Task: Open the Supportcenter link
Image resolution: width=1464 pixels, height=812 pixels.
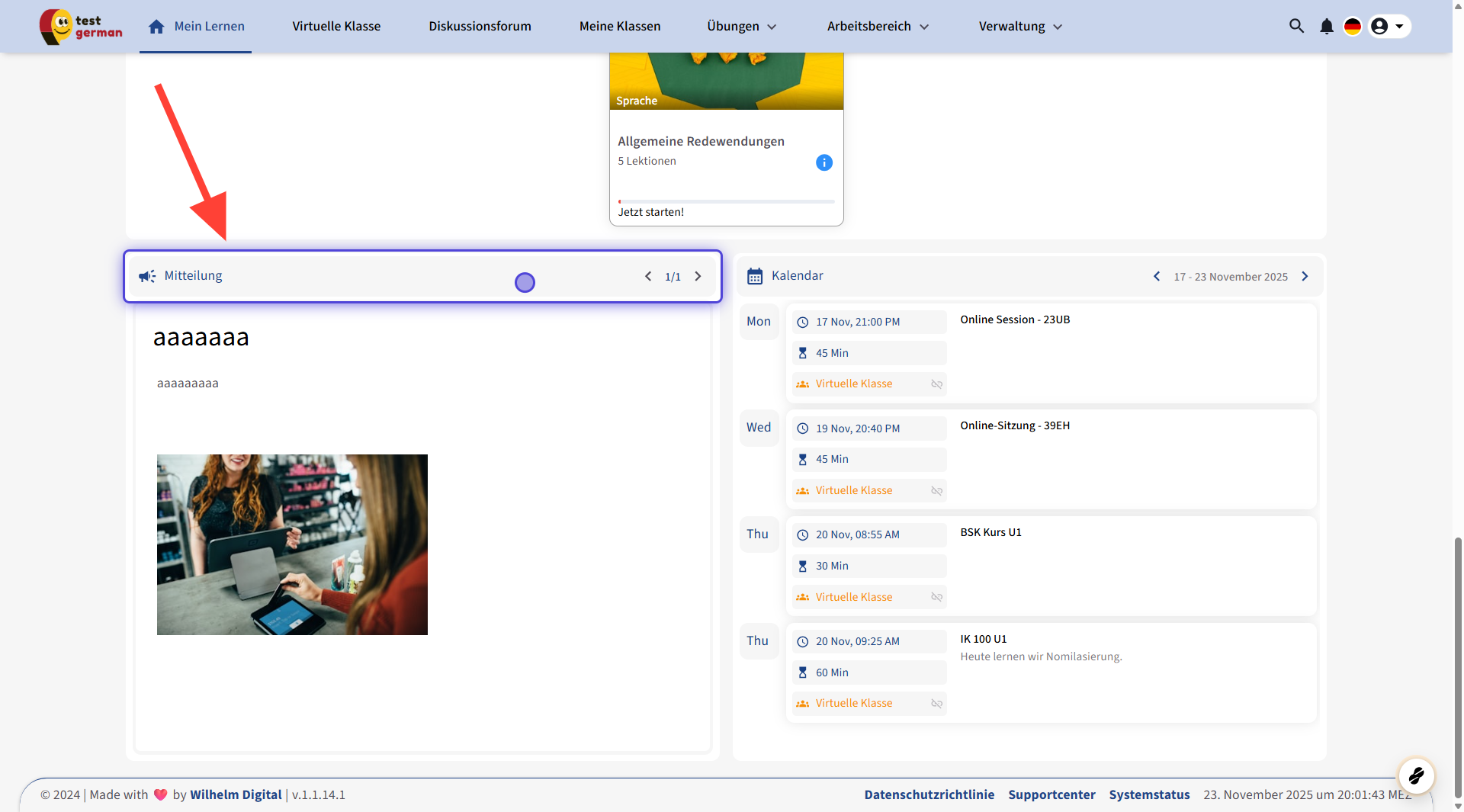Action: (x=1051, y=794)
